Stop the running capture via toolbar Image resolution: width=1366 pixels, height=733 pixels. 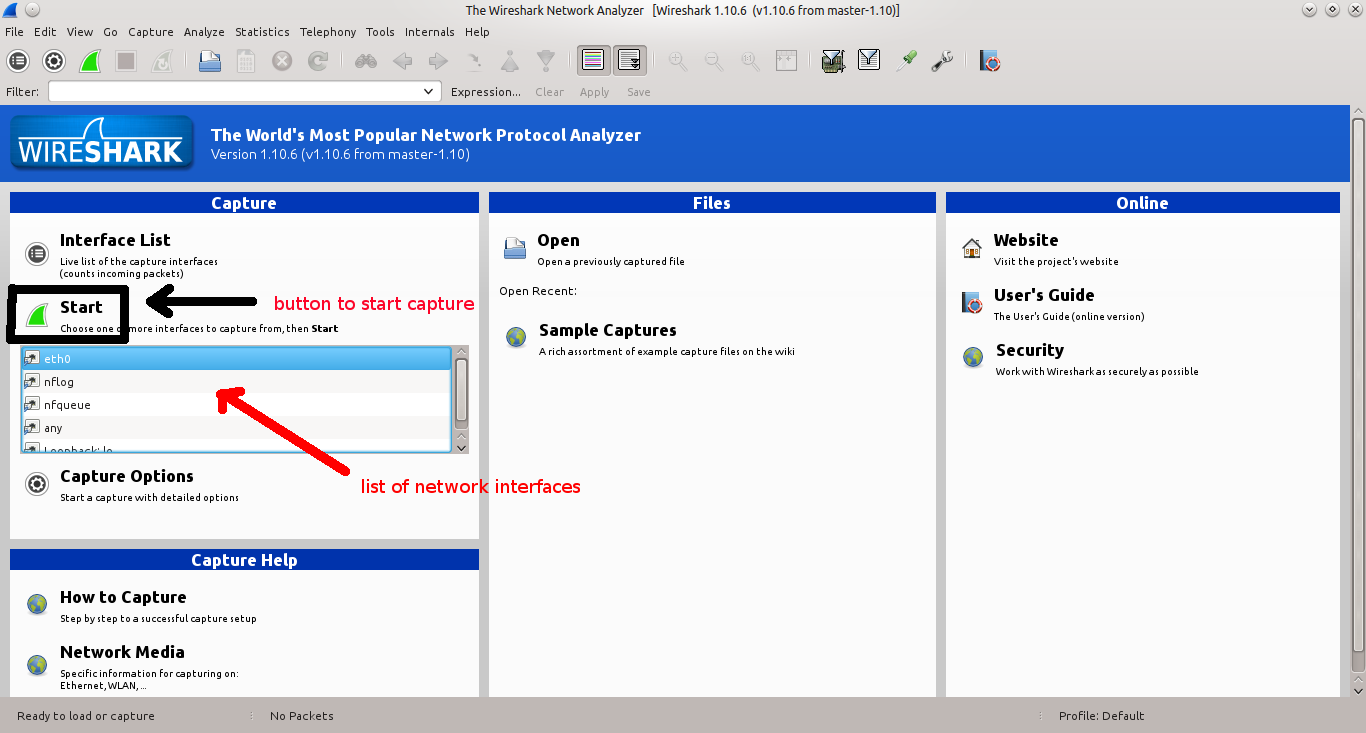126,61
